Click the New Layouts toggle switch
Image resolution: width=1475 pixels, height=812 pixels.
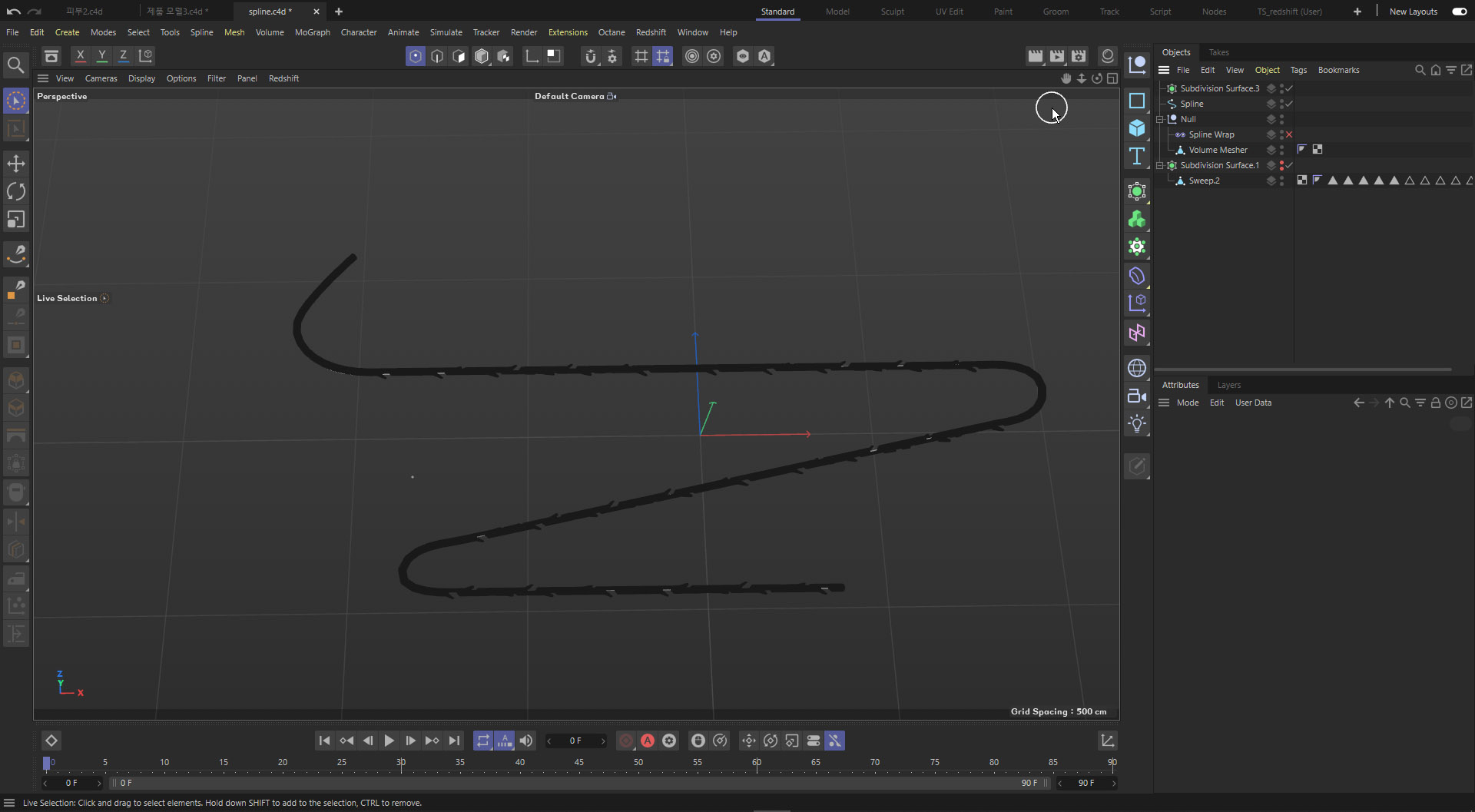(1459, 12)
